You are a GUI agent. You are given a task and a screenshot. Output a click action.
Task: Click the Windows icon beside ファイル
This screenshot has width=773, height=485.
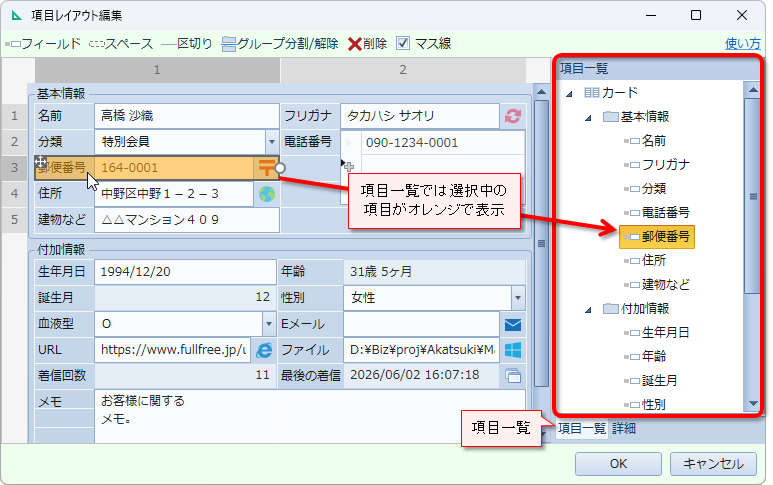(513, 350)
